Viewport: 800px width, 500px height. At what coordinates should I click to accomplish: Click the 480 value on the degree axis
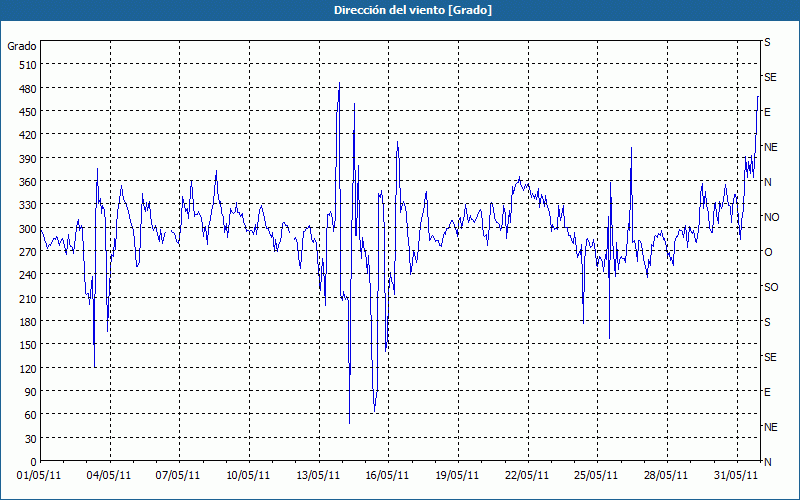(x=28, y=89)
